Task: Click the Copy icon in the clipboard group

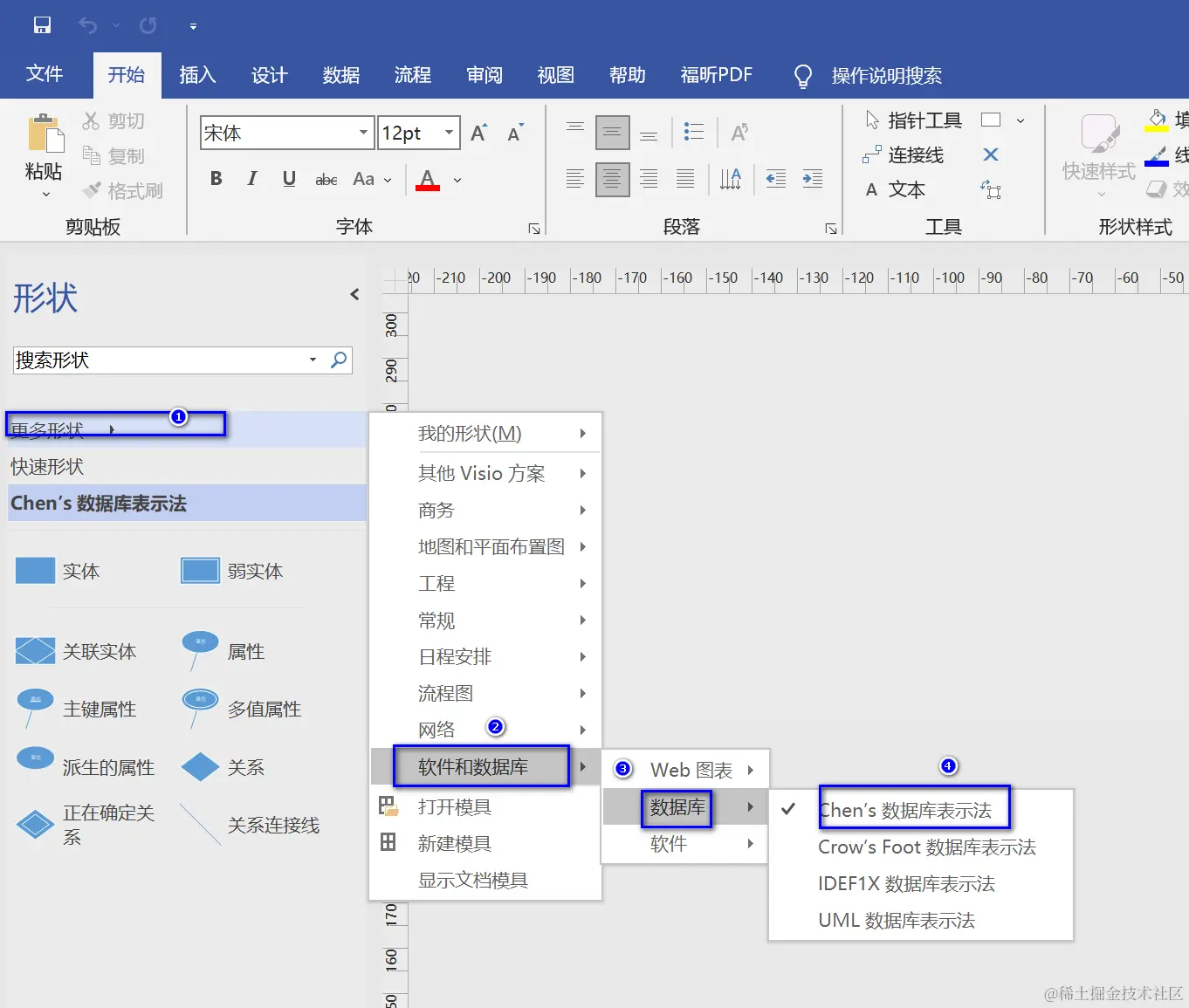Action: click(x=91, y=155)
